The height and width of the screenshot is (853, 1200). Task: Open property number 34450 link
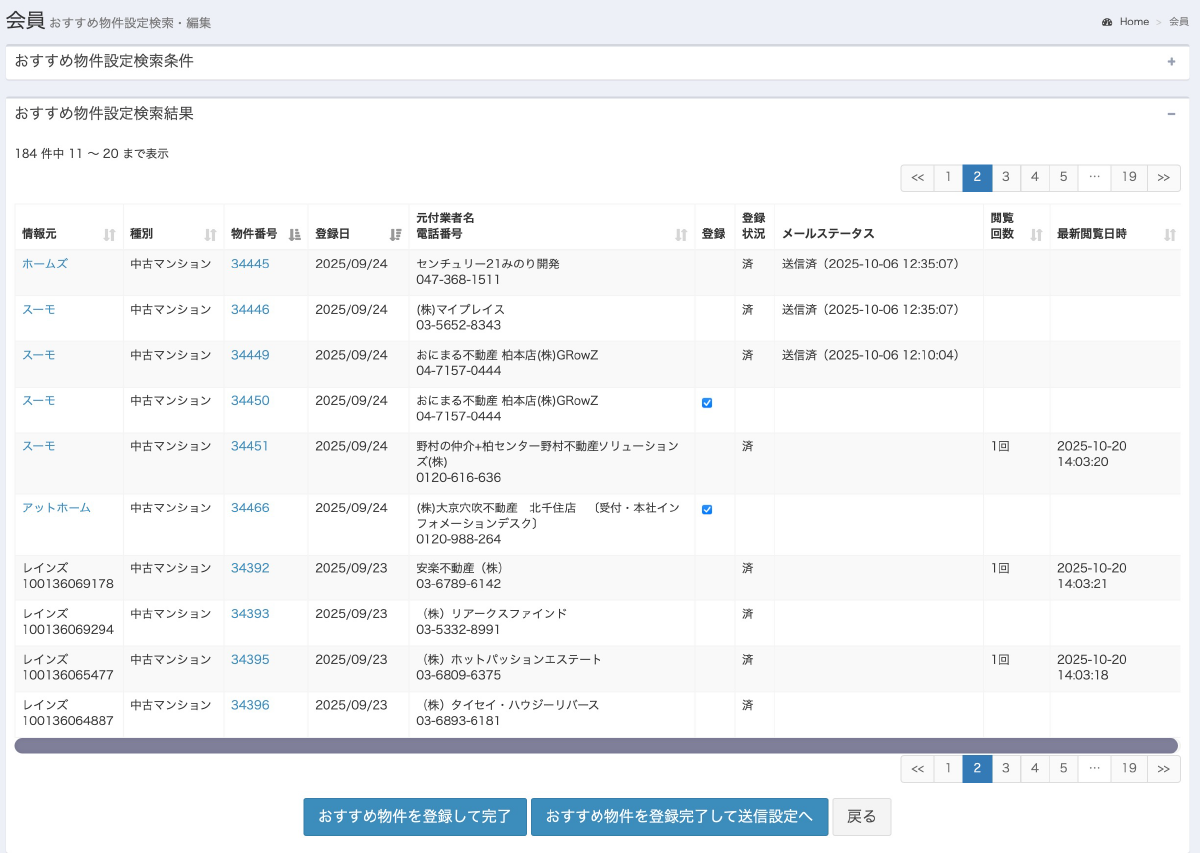coord(250,401)
